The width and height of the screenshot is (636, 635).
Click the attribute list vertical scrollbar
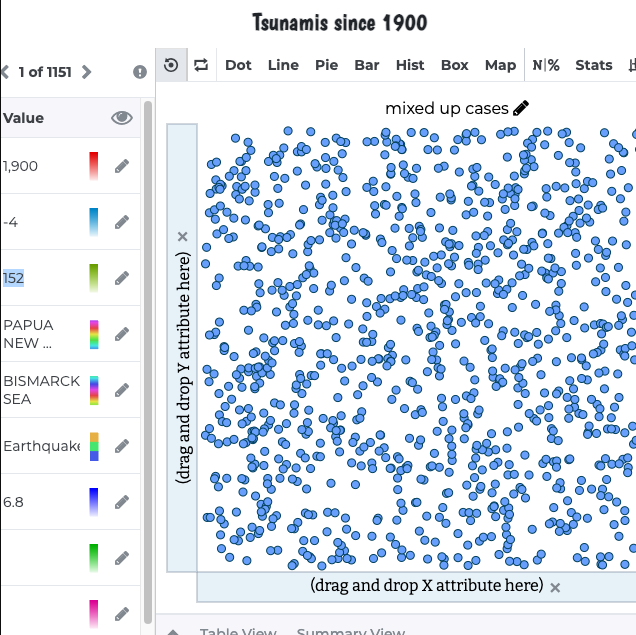(148, 361)
